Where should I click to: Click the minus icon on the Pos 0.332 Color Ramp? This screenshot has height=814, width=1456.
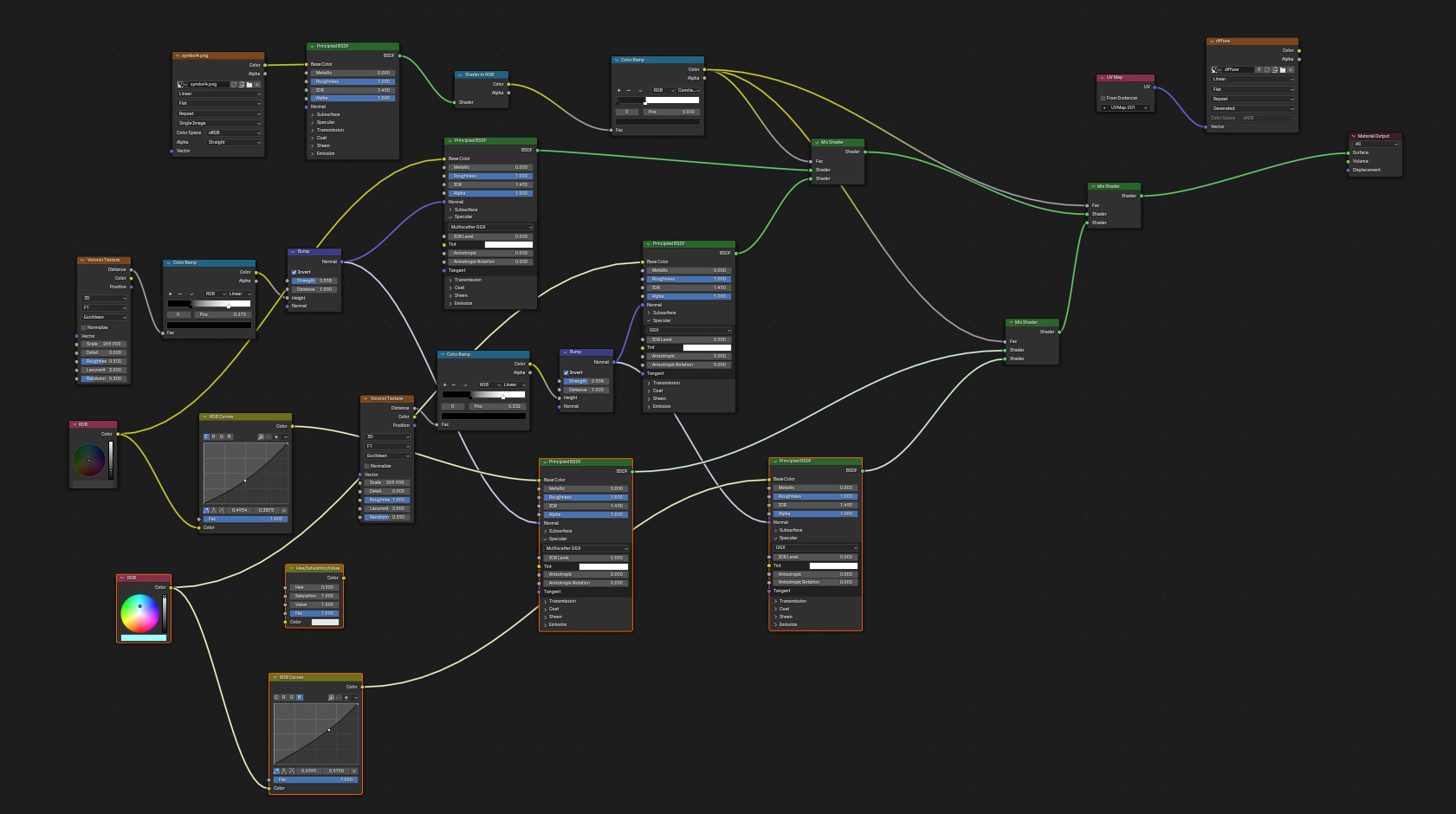pyautogui.click(x=453, y=384)
